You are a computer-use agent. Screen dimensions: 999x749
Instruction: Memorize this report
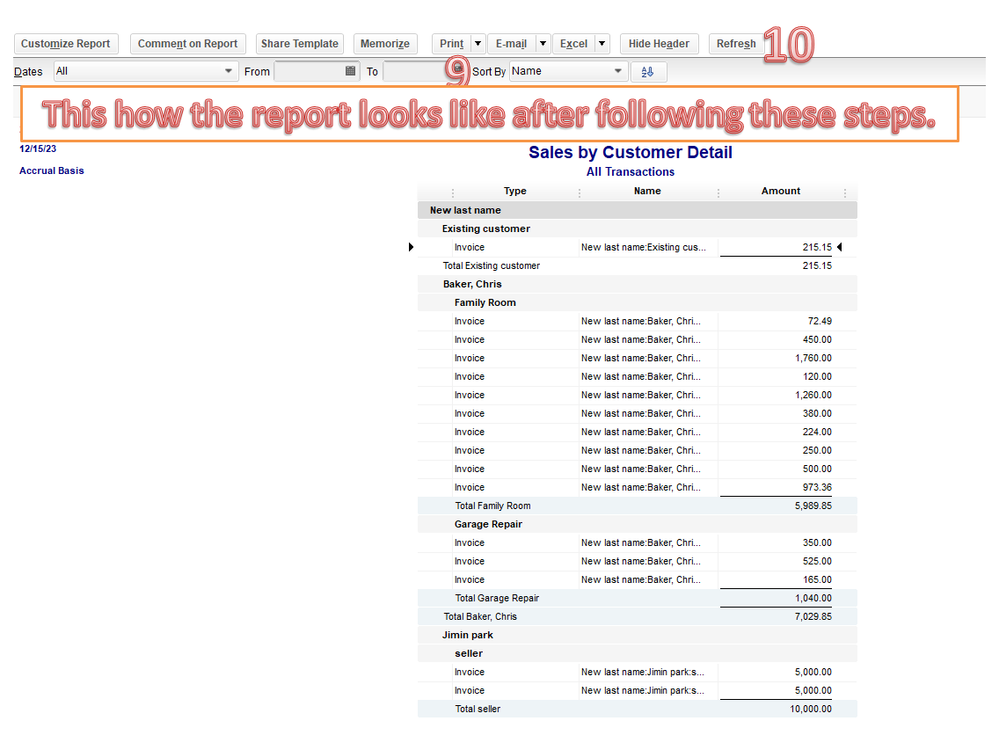[x=385, y=44]
